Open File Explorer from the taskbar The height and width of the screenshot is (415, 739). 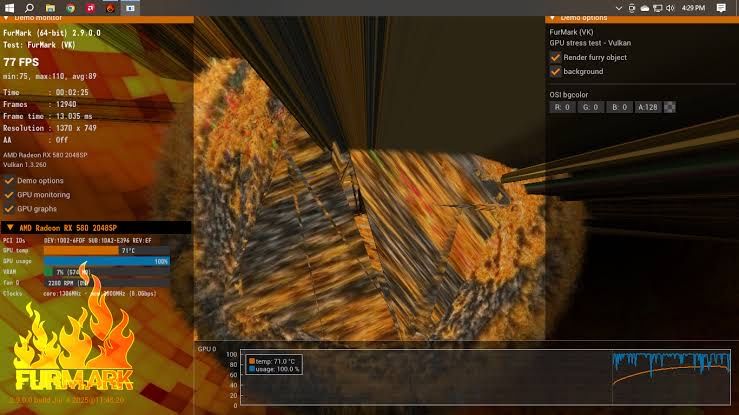pyautogui.click(x=50, y=8)
